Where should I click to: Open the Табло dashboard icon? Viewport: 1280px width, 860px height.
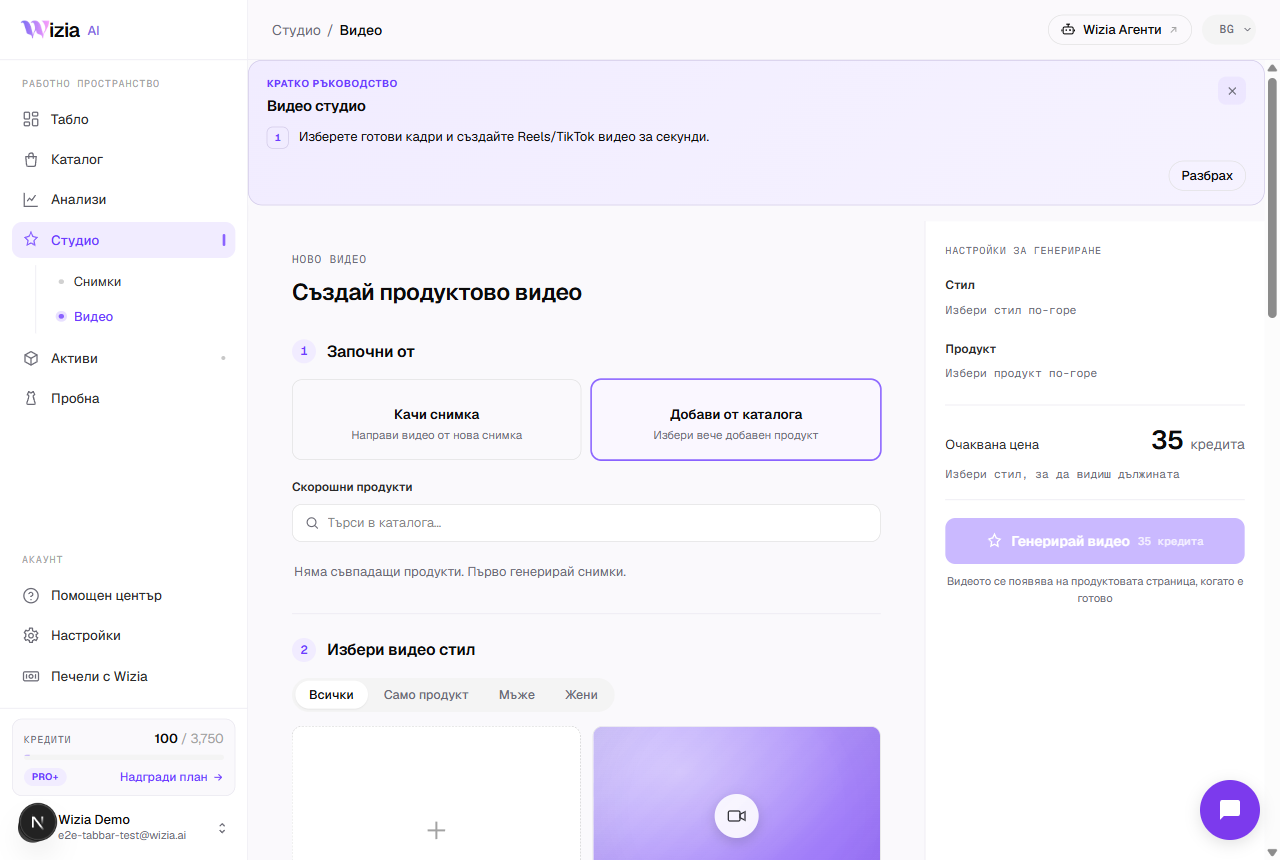(31, 119)
